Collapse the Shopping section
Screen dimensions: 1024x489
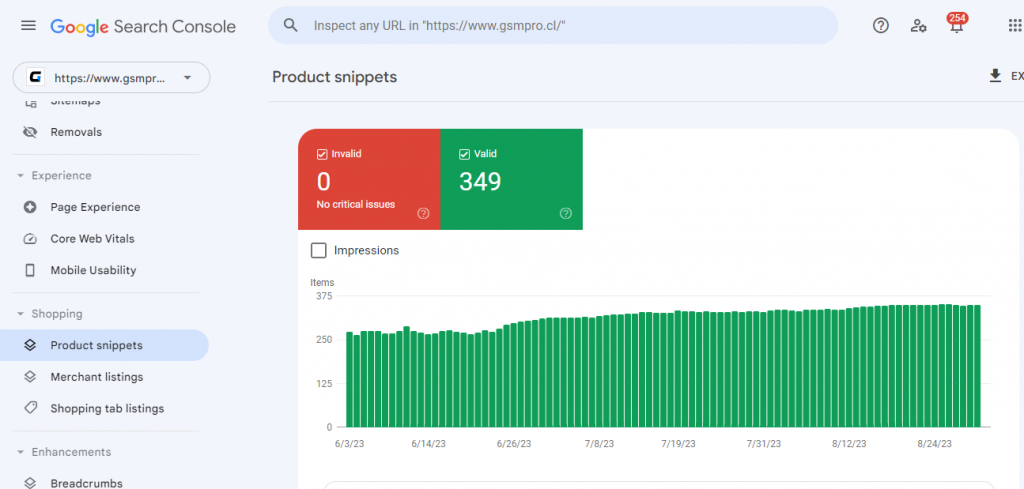click(21, 314)
